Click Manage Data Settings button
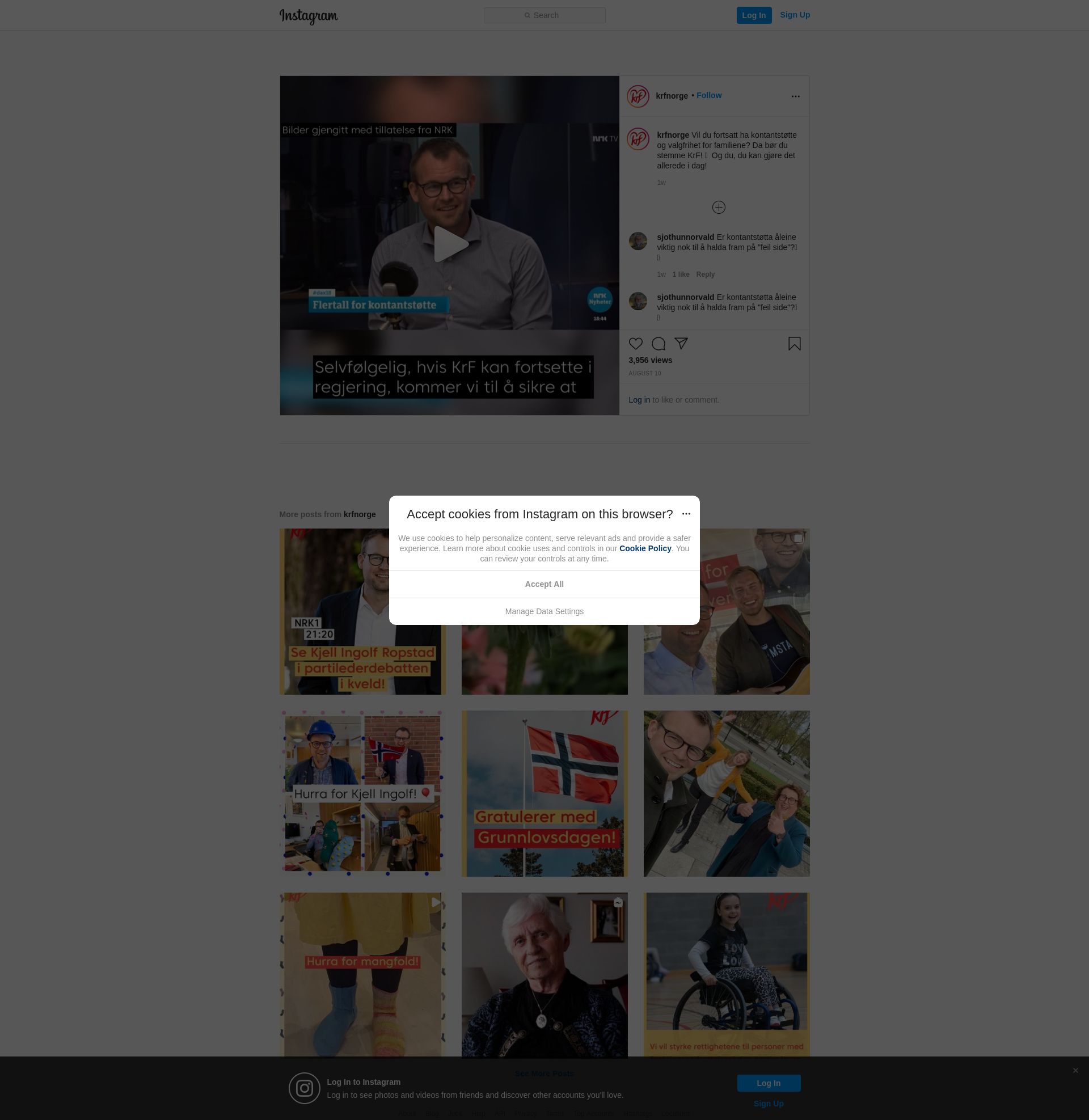 [x=544, y=612]
